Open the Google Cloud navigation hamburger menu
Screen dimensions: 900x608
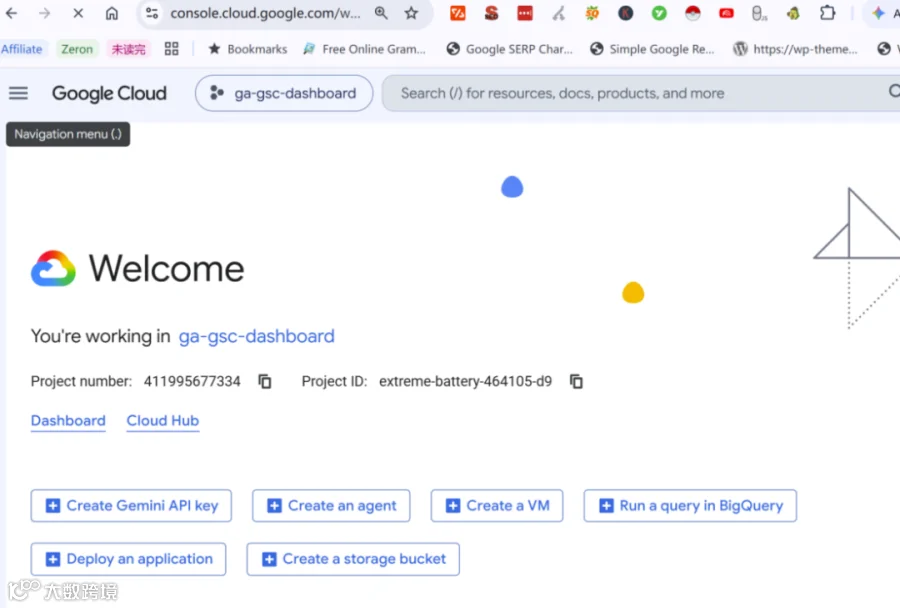pyautogui.click(x=18, y=93)
